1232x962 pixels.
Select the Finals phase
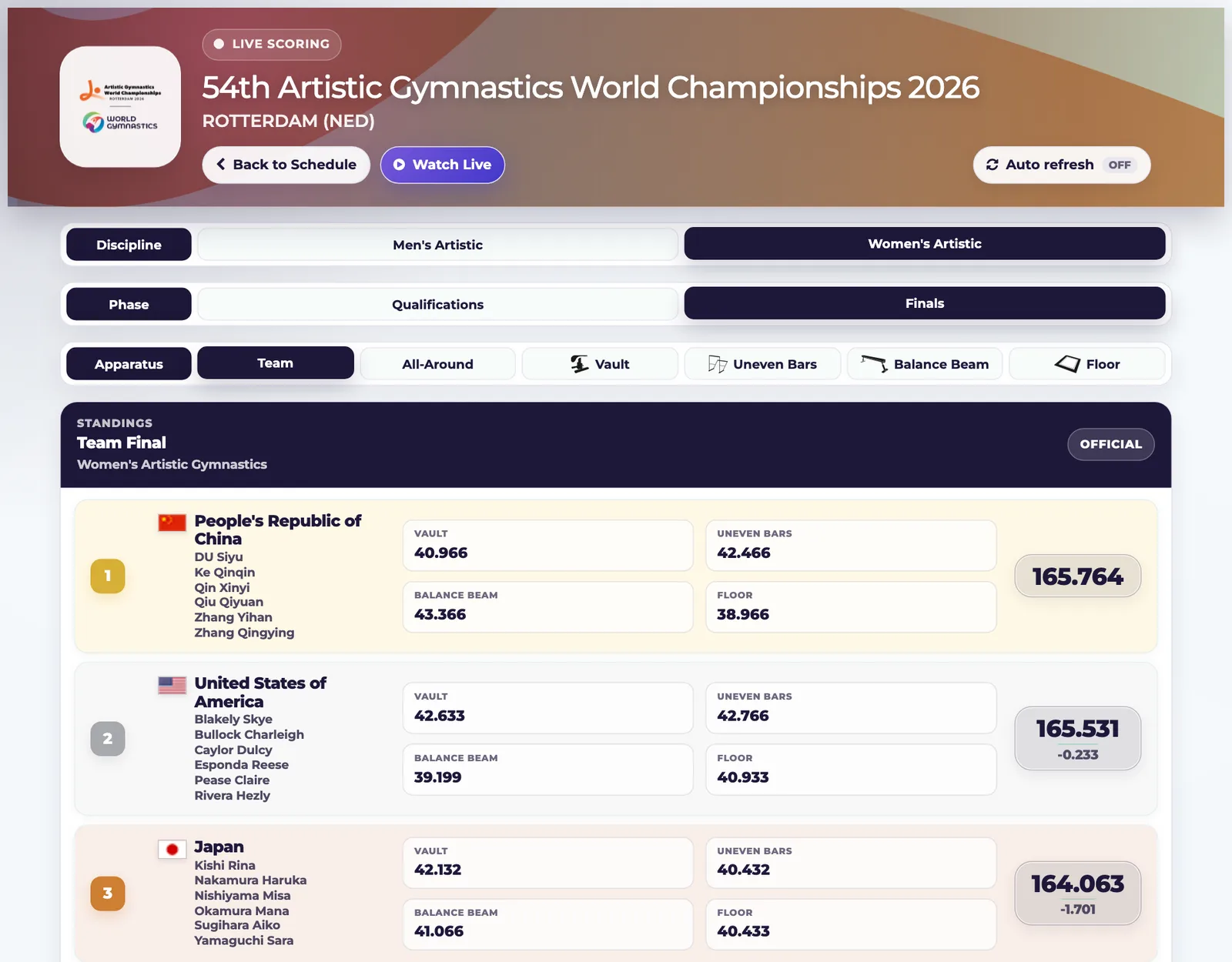(x=924, y=303)
